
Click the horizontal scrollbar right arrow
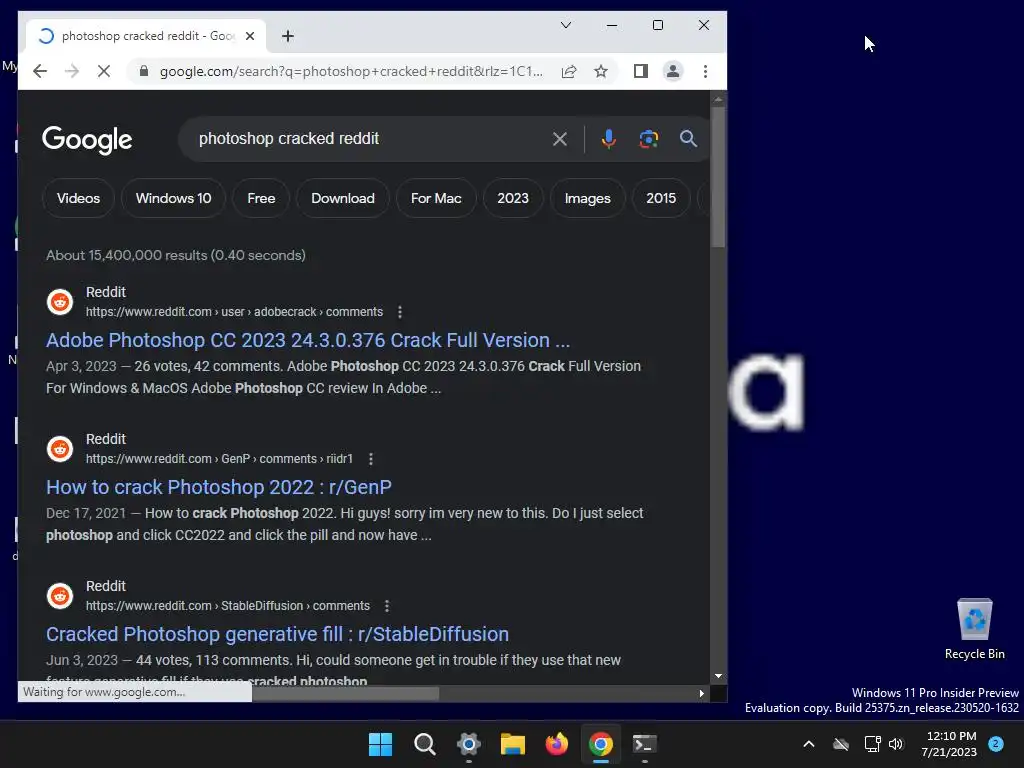[x=701, y=694]
